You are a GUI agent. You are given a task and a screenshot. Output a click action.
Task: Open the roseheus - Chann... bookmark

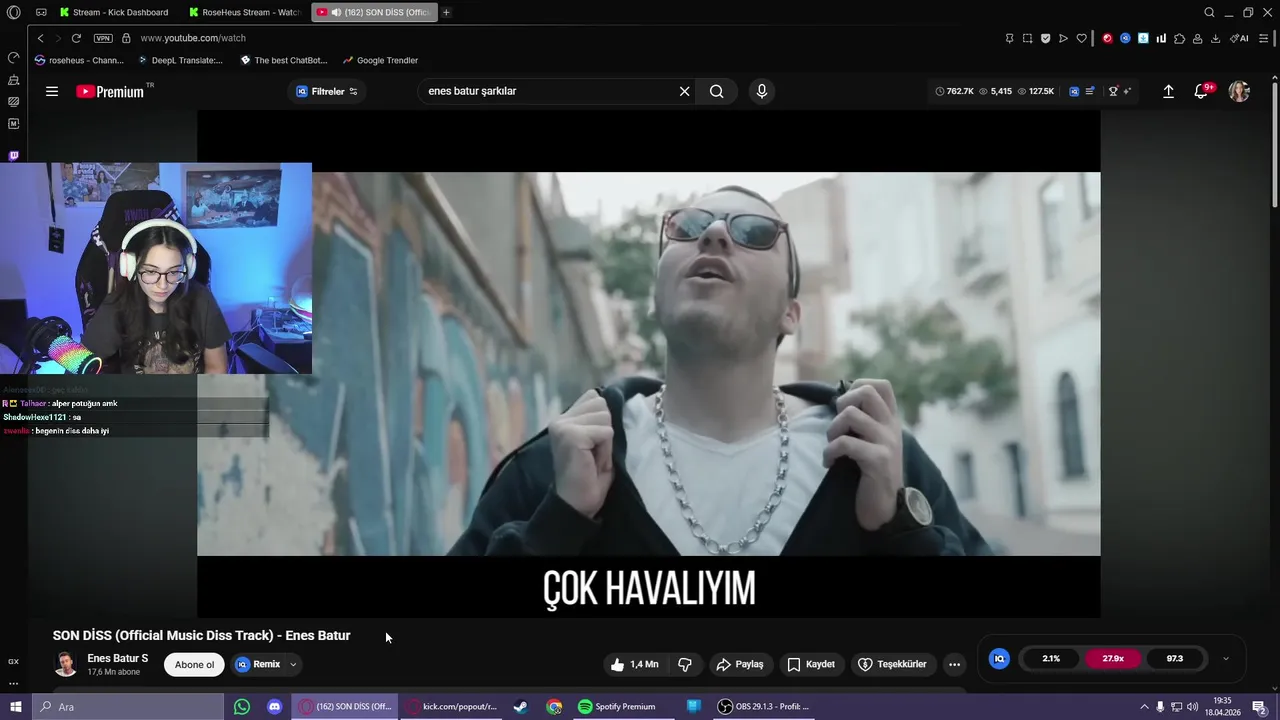click(80, 60)
